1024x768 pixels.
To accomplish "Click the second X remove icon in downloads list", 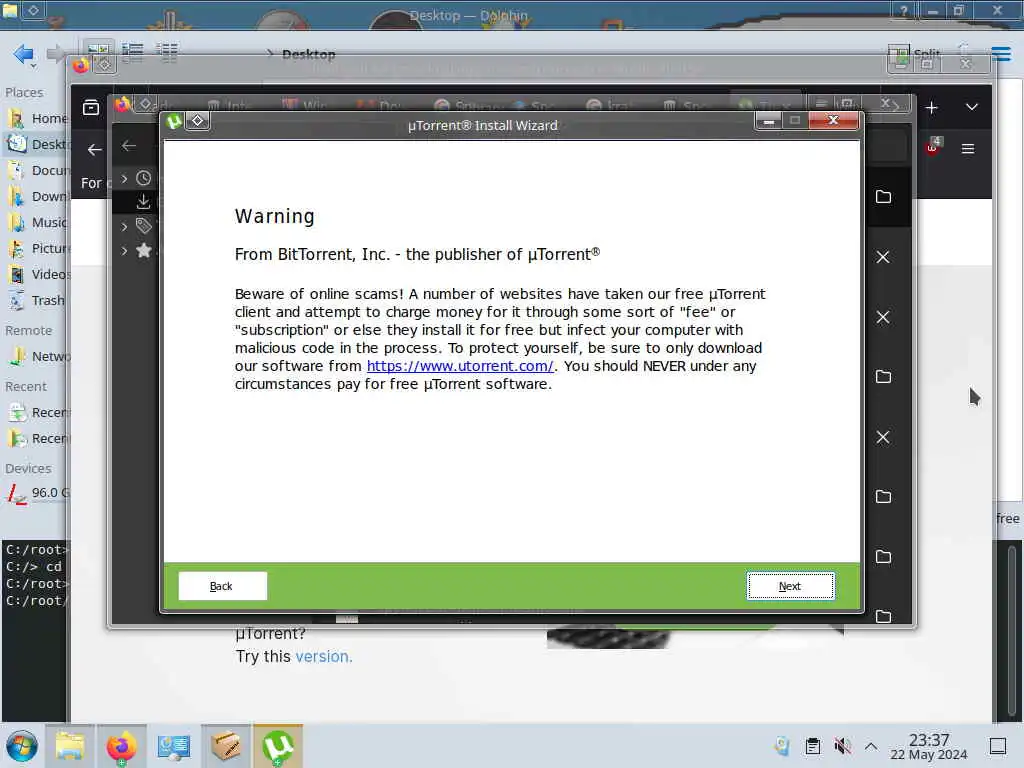I will (x=883, y=317).
